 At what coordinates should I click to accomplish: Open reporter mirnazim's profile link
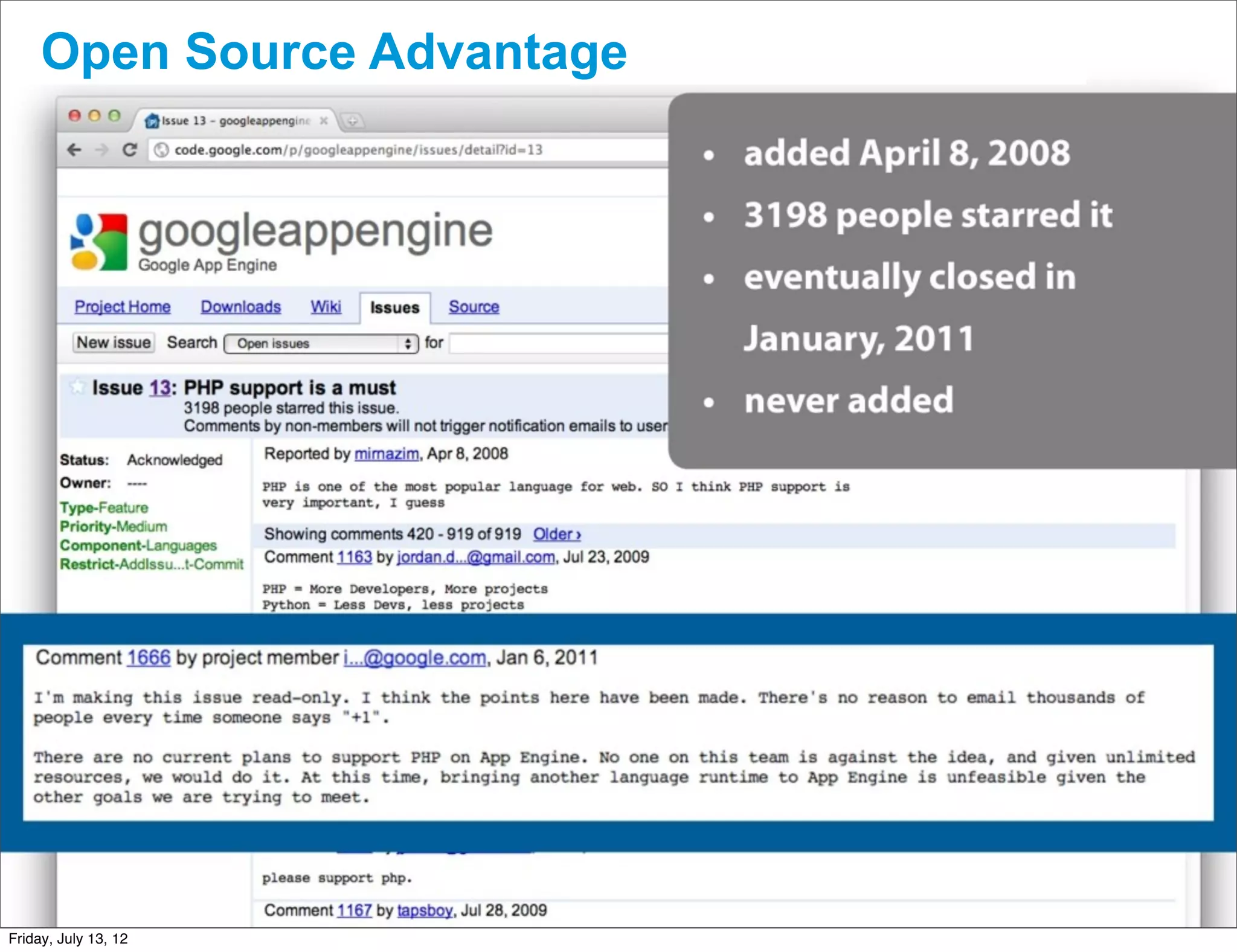click(387, 454)
